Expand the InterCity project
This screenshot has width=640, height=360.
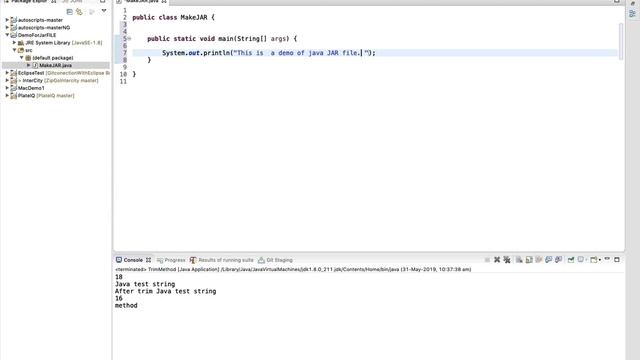click(x=7, y=80)
